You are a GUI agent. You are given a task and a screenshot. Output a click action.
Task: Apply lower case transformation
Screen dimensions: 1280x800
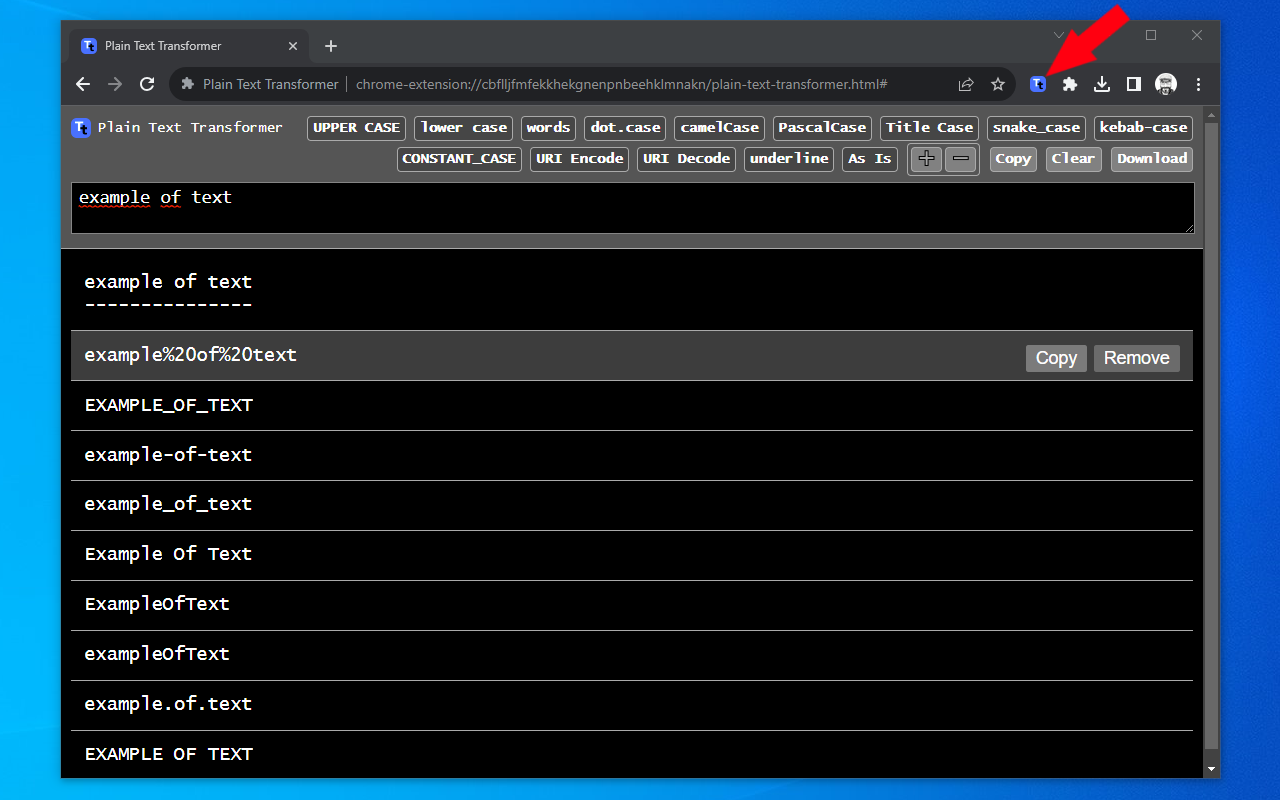coord(464,128)
